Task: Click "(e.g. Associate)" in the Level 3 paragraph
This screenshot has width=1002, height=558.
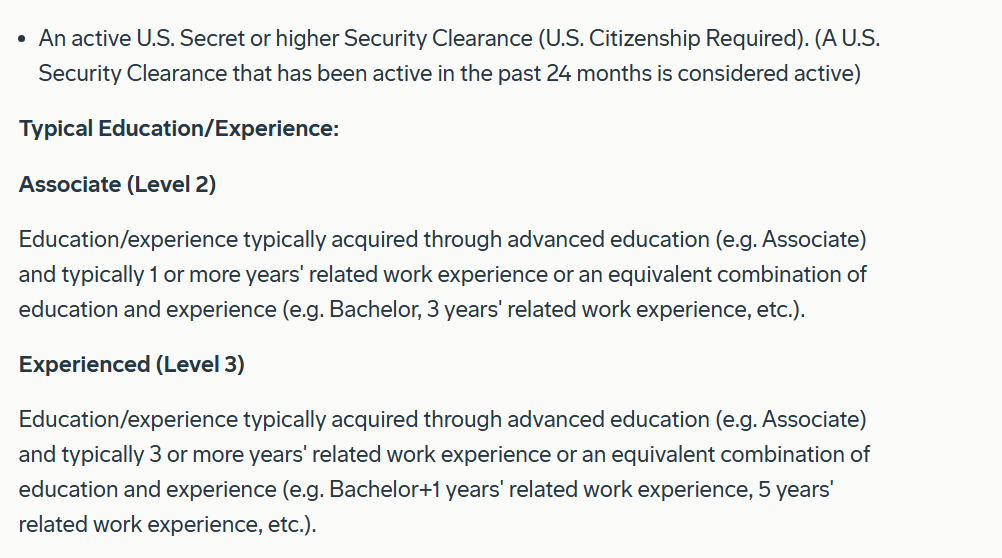Action: (790, 420)
